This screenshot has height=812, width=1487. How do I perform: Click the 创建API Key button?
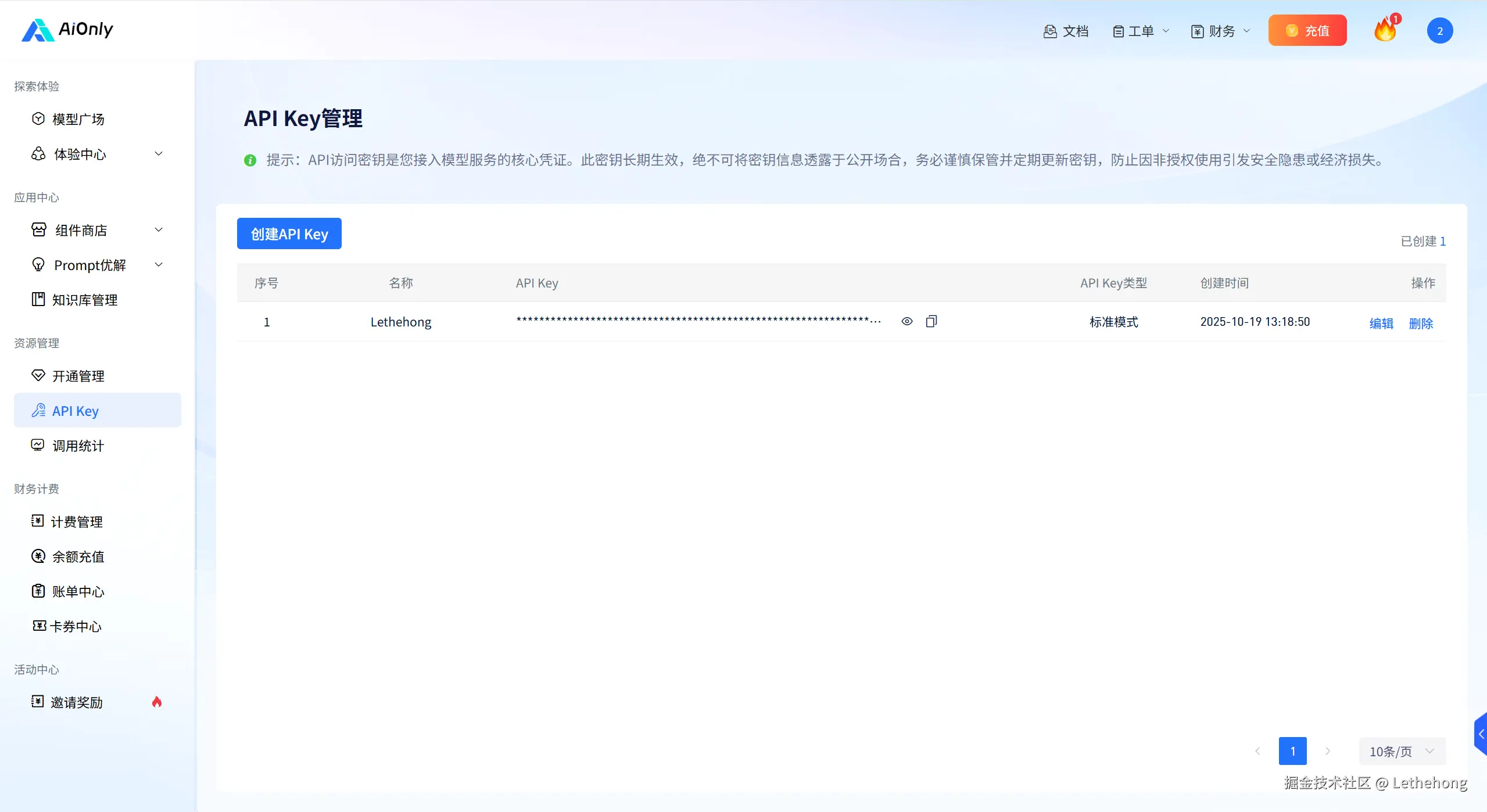point(289,233)
